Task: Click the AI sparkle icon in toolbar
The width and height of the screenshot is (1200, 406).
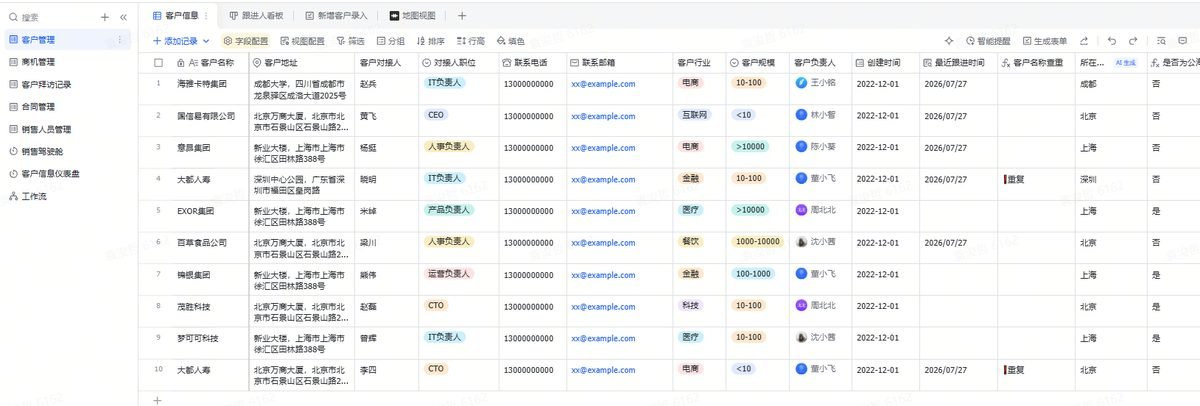Action: point(949,41)
